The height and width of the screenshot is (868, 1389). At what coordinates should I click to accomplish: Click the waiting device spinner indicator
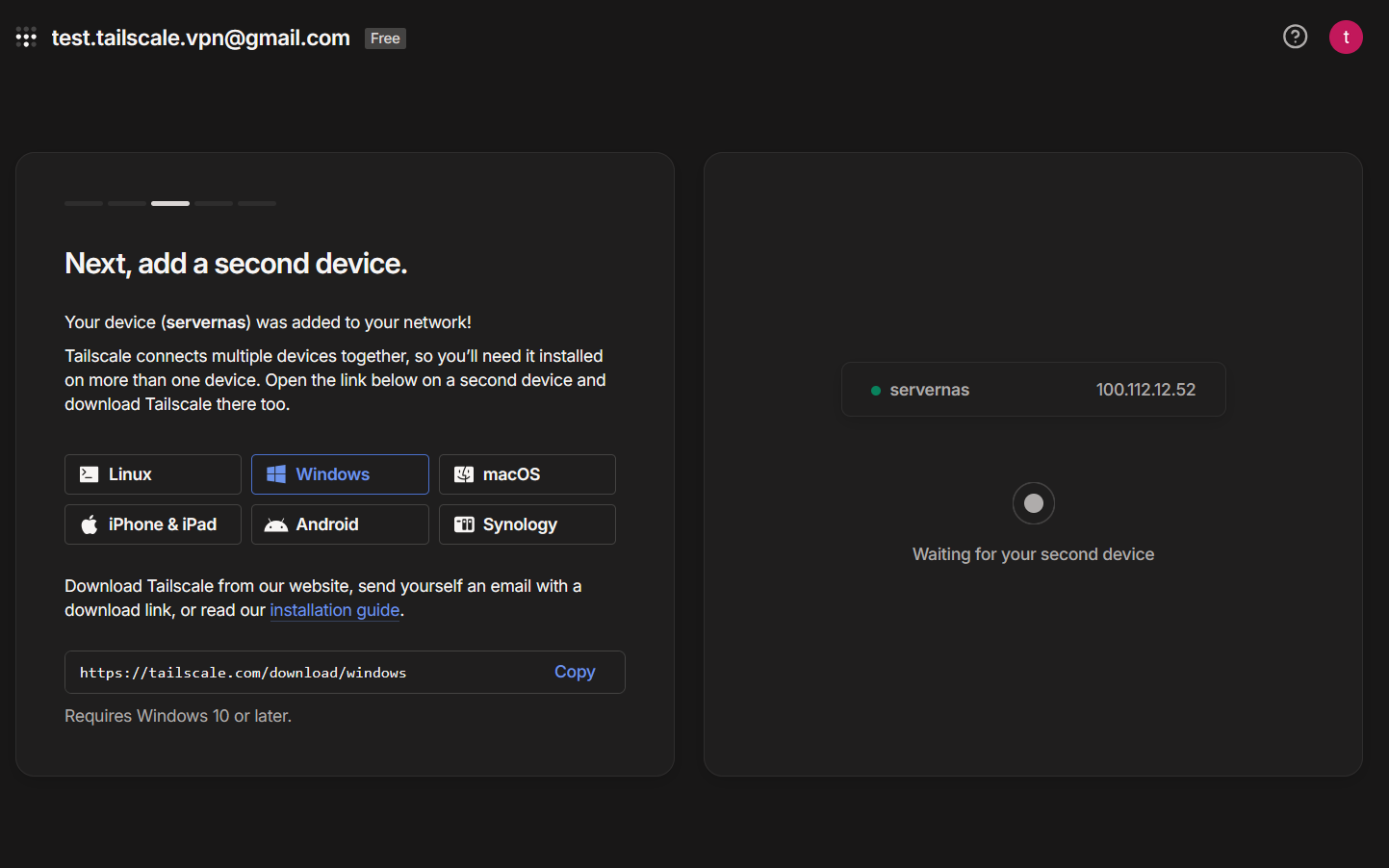click(1033, 503)
